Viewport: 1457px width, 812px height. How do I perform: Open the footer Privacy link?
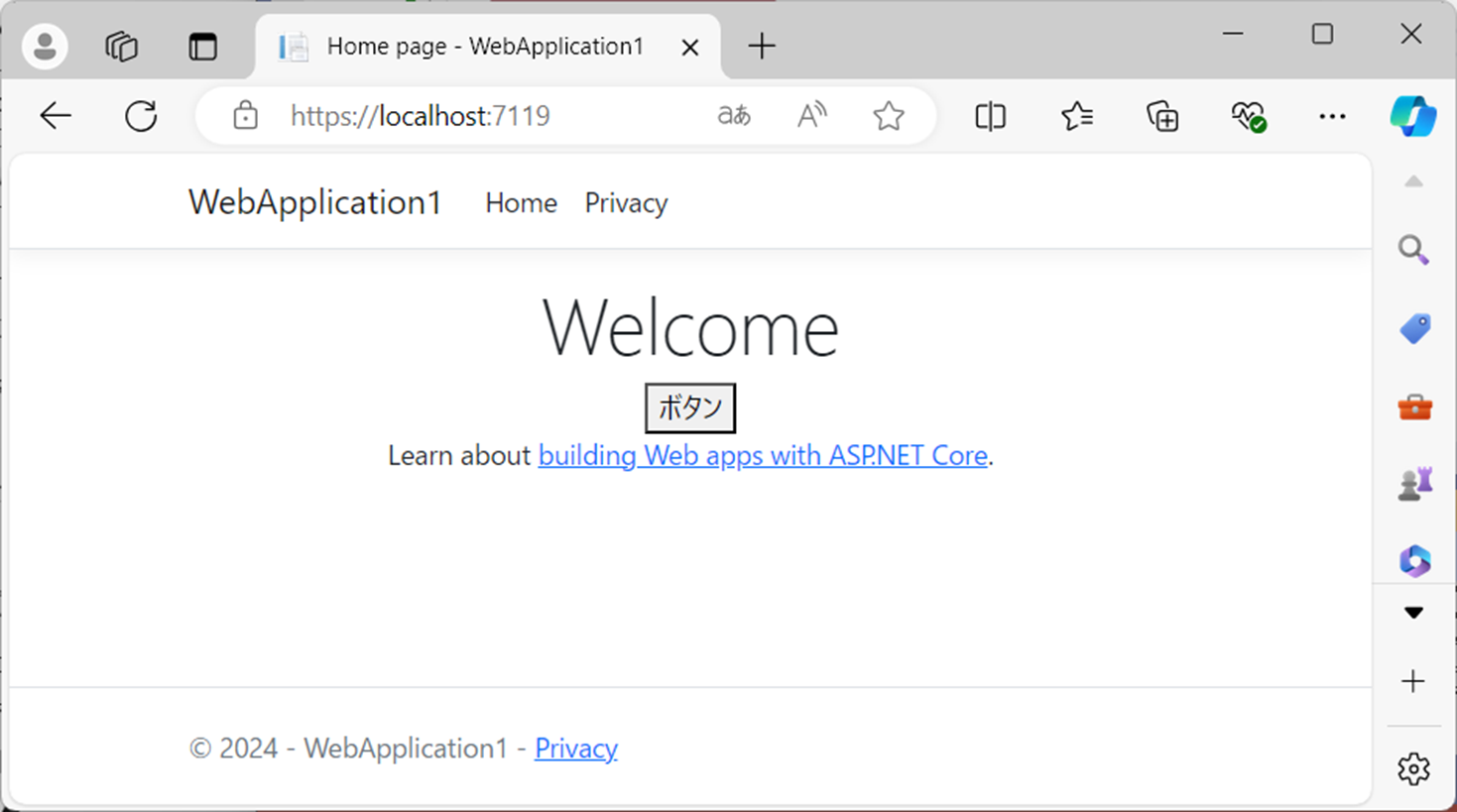(576, 748)
